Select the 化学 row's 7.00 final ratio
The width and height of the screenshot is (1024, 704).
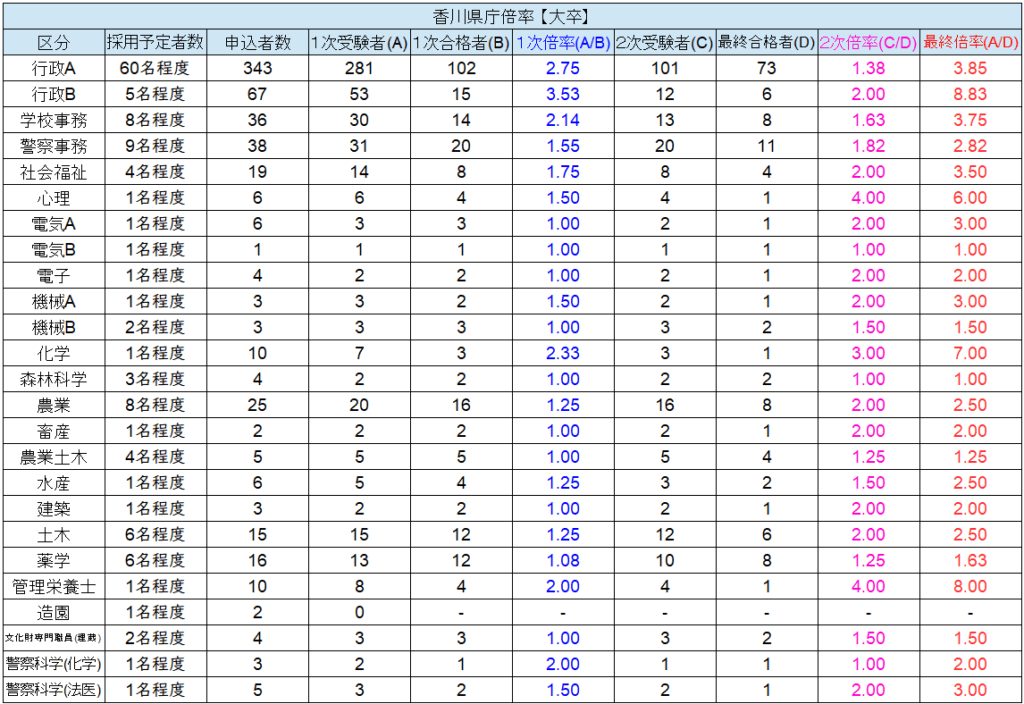(970, 353)
